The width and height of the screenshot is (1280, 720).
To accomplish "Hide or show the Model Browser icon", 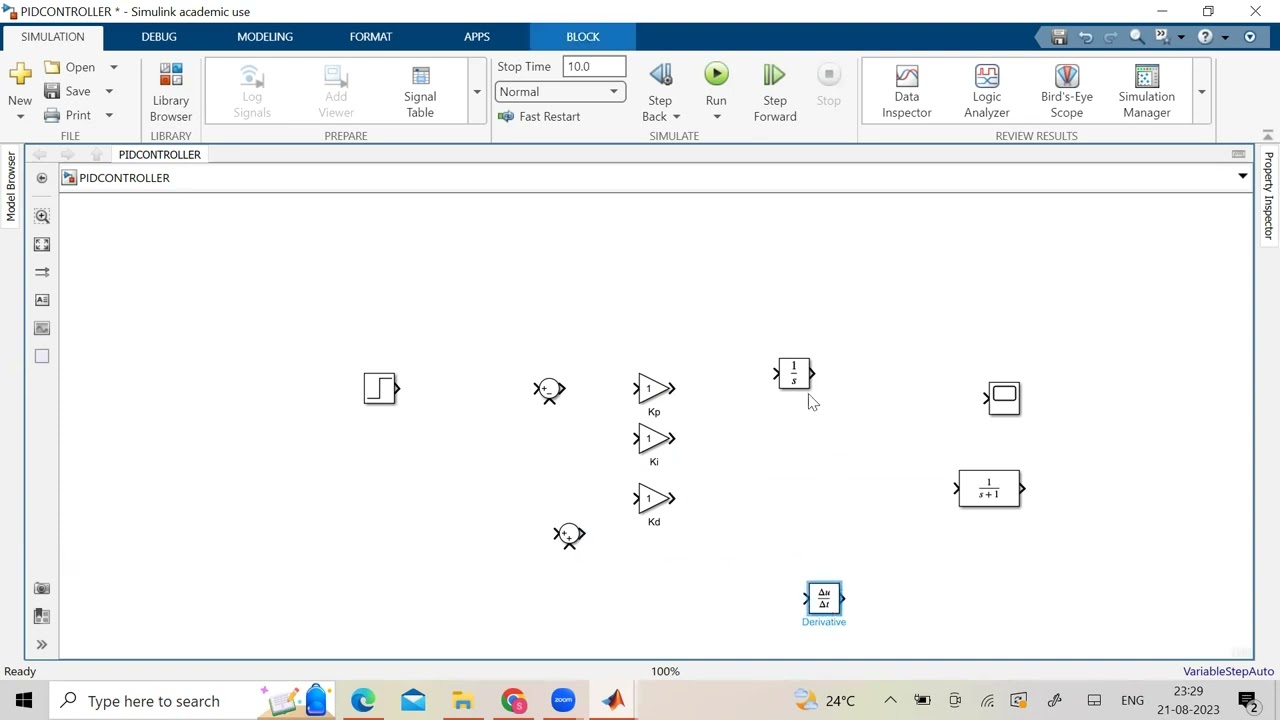I will (42, 178).
